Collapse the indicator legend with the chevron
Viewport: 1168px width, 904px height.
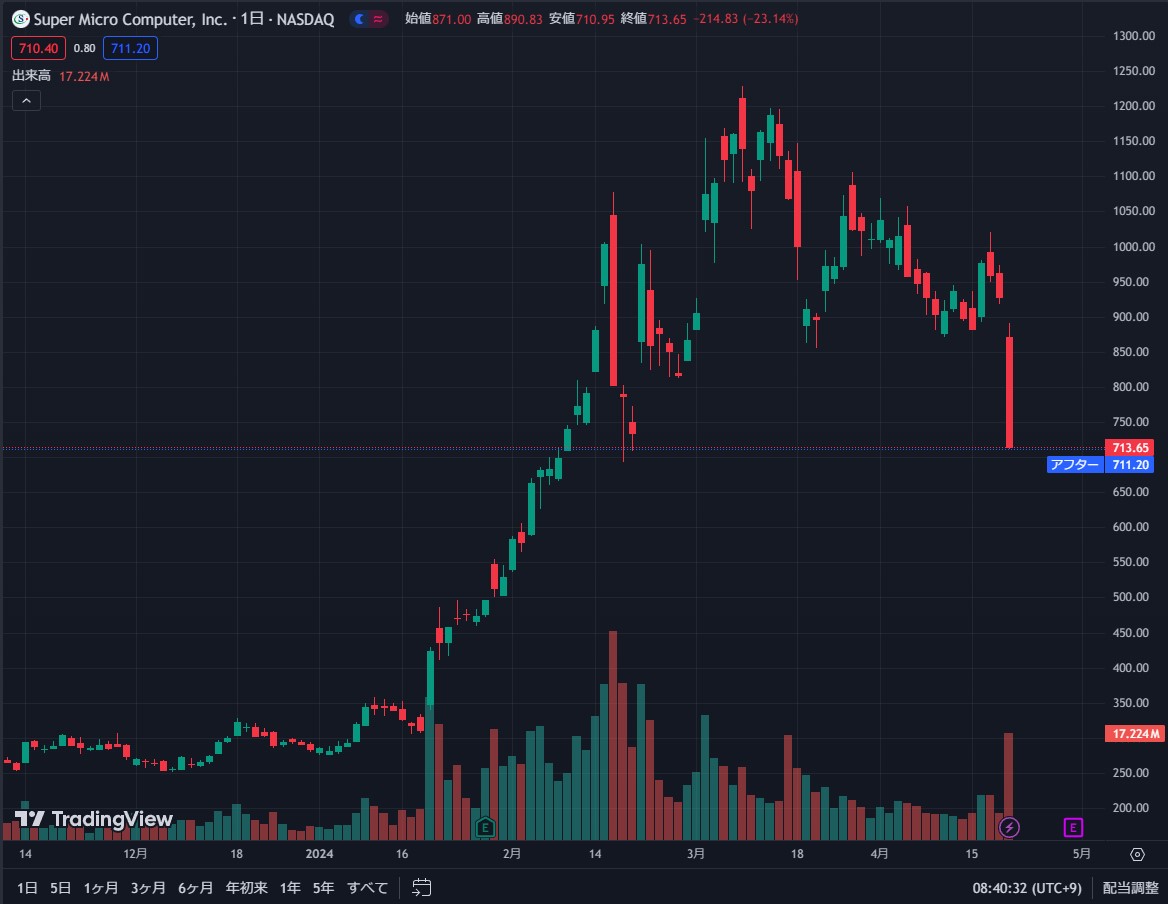pyautogui.click(x=26, y=101)
